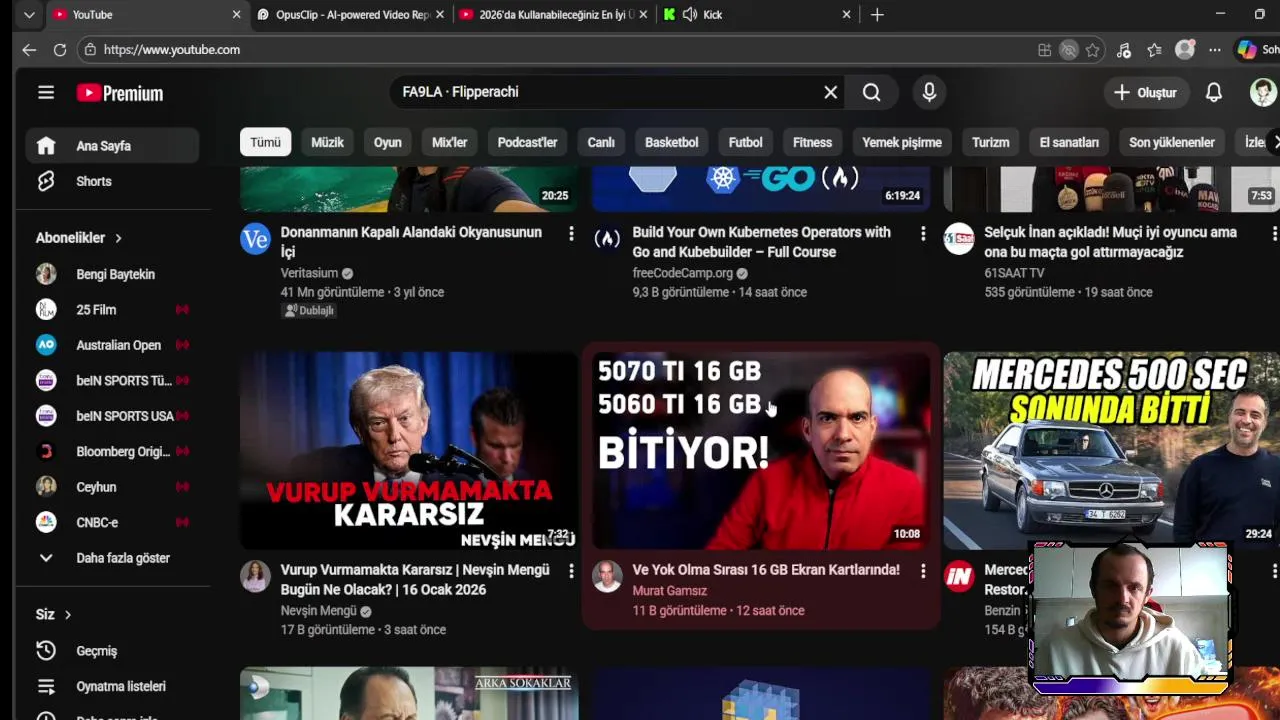Viewport: 1280px width, 720px height.
Task: Open the Vurup Vurmamakta Kararsız thumbnail
Action: click(x=409, y=451)
